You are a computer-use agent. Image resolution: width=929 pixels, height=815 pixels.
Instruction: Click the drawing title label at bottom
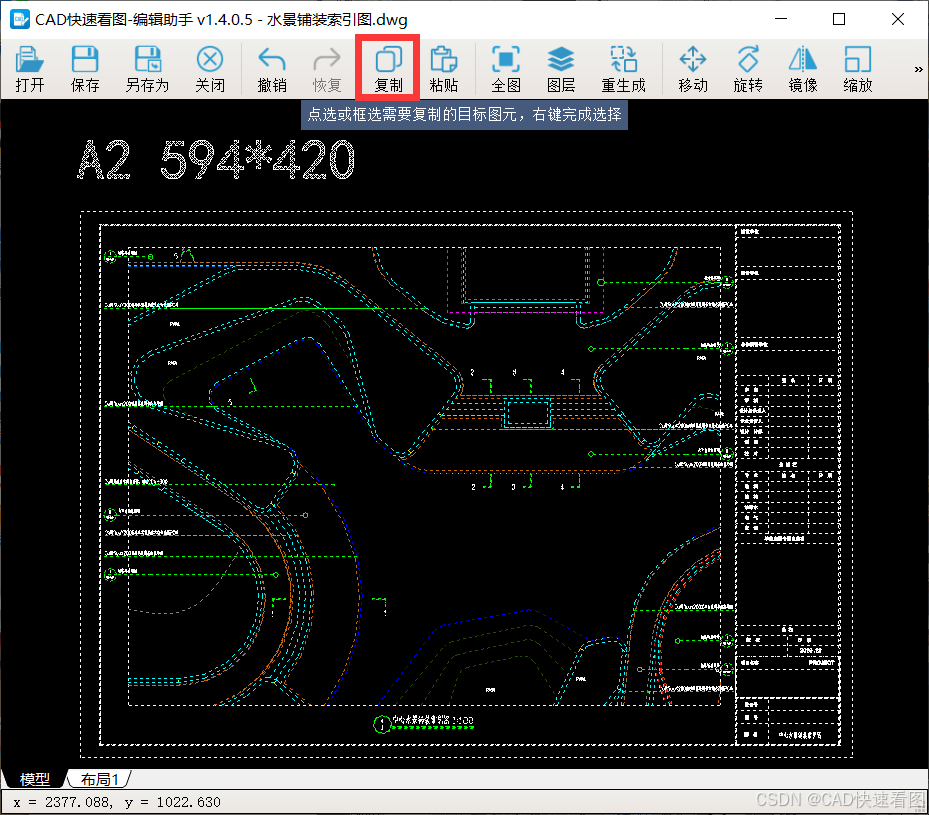424,722
